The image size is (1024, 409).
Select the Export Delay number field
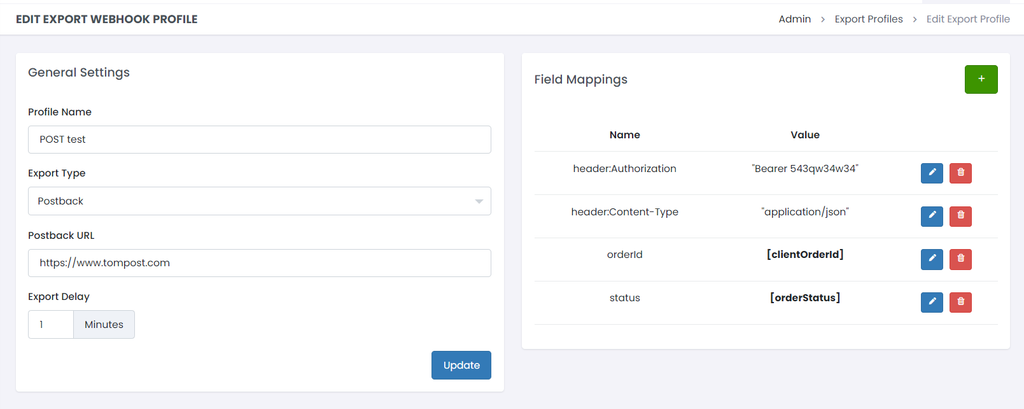pos(50,325)
